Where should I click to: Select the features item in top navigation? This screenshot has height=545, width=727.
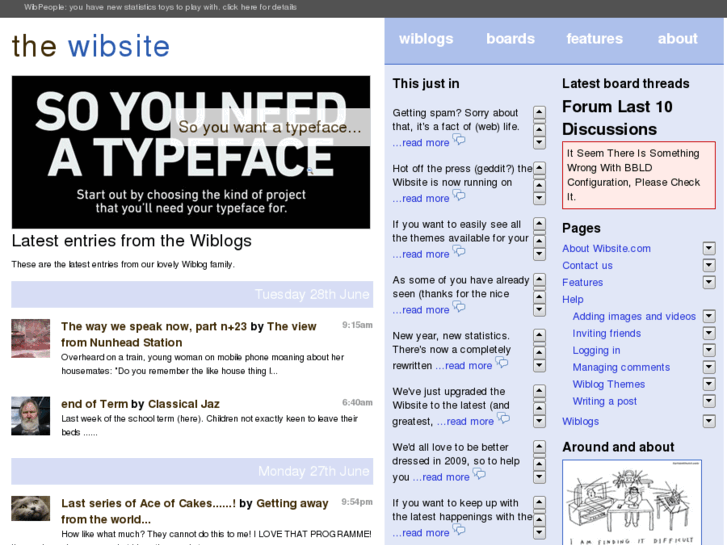coord(594,39)
